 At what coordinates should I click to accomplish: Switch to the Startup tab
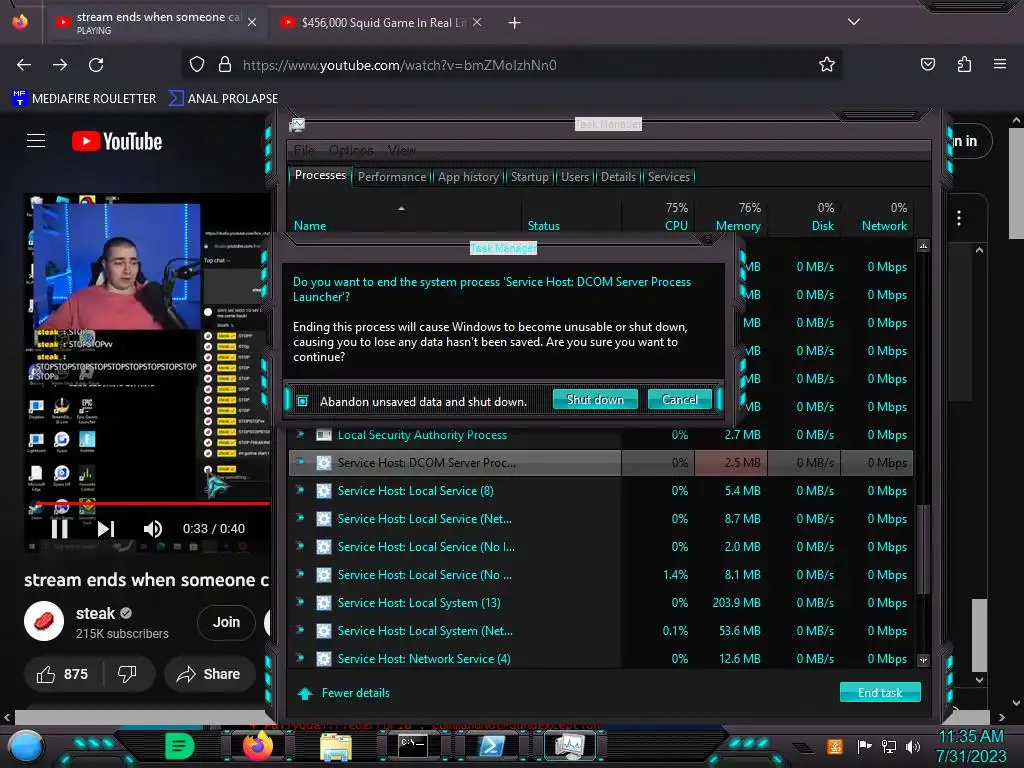[530, 177]
